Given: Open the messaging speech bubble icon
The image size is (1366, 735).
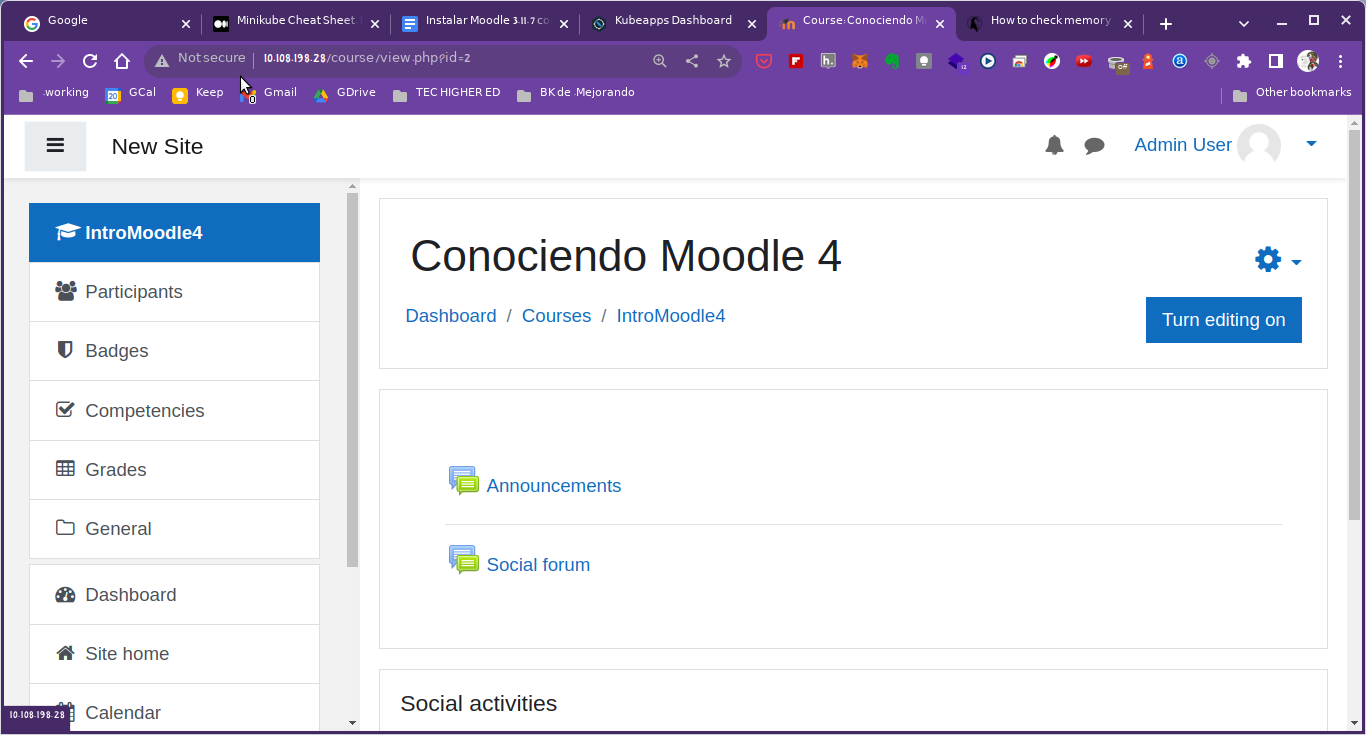Looking at the screenshot, I should pyautogui.click(x=1095, y=146).
